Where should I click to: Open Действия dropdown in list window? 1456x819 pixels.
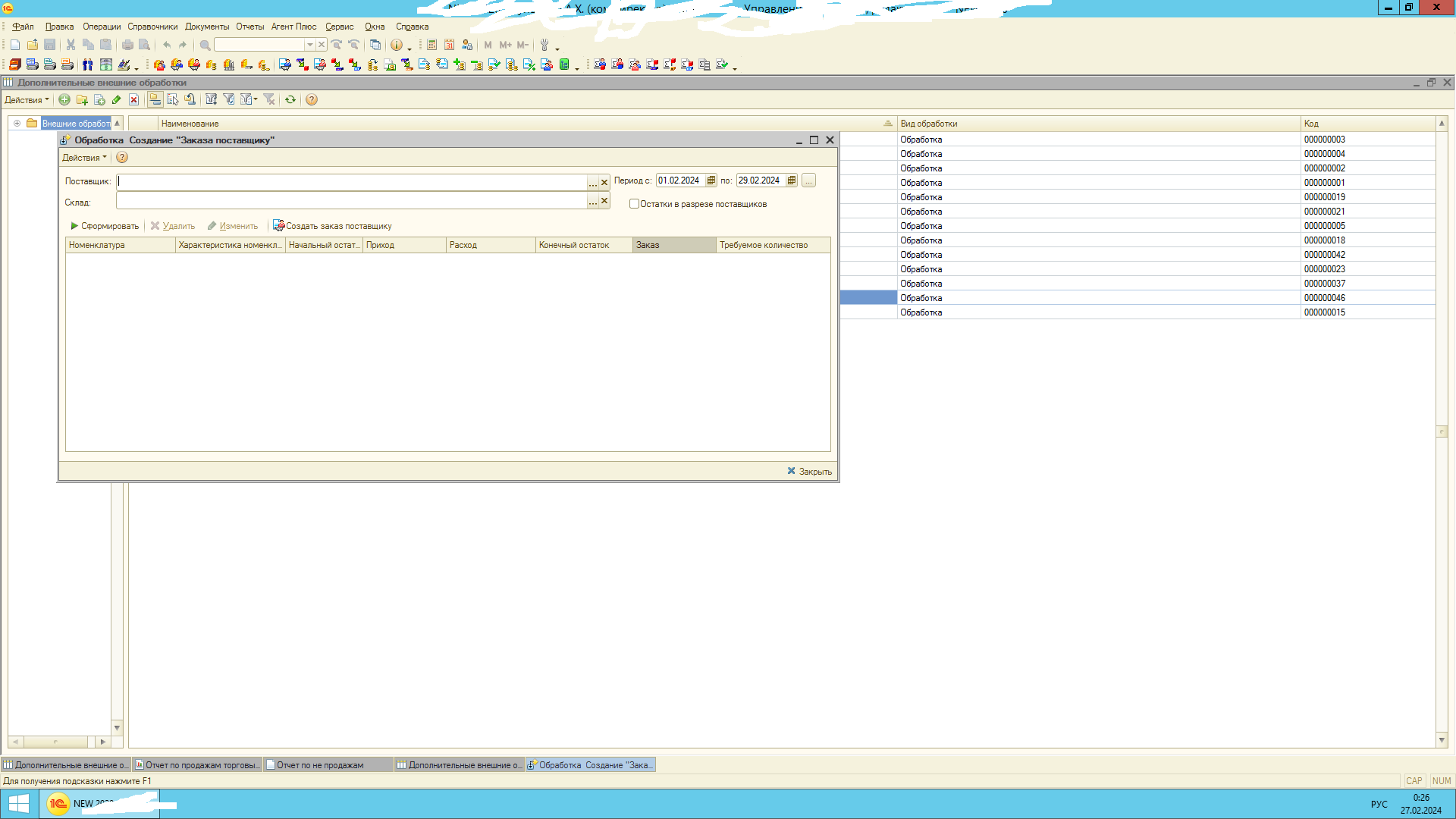[x=27, y=99]
